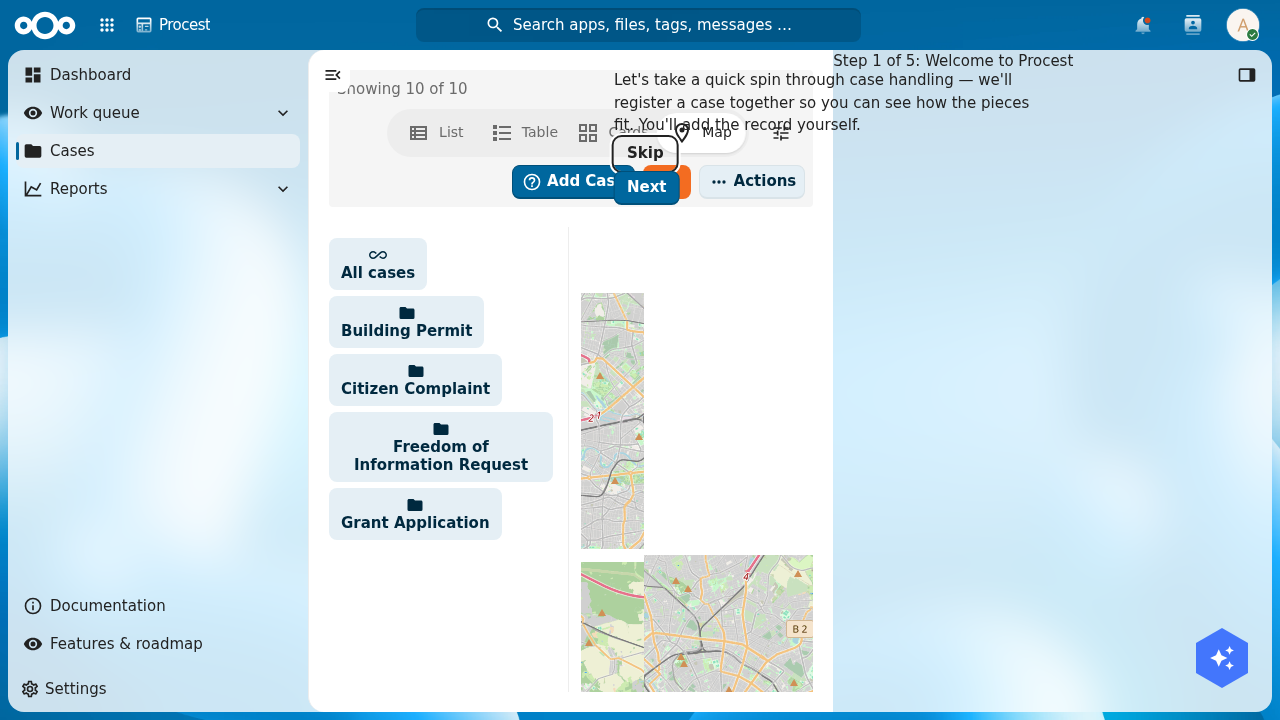Open the filter settings sliders icon

click(781, 132)
